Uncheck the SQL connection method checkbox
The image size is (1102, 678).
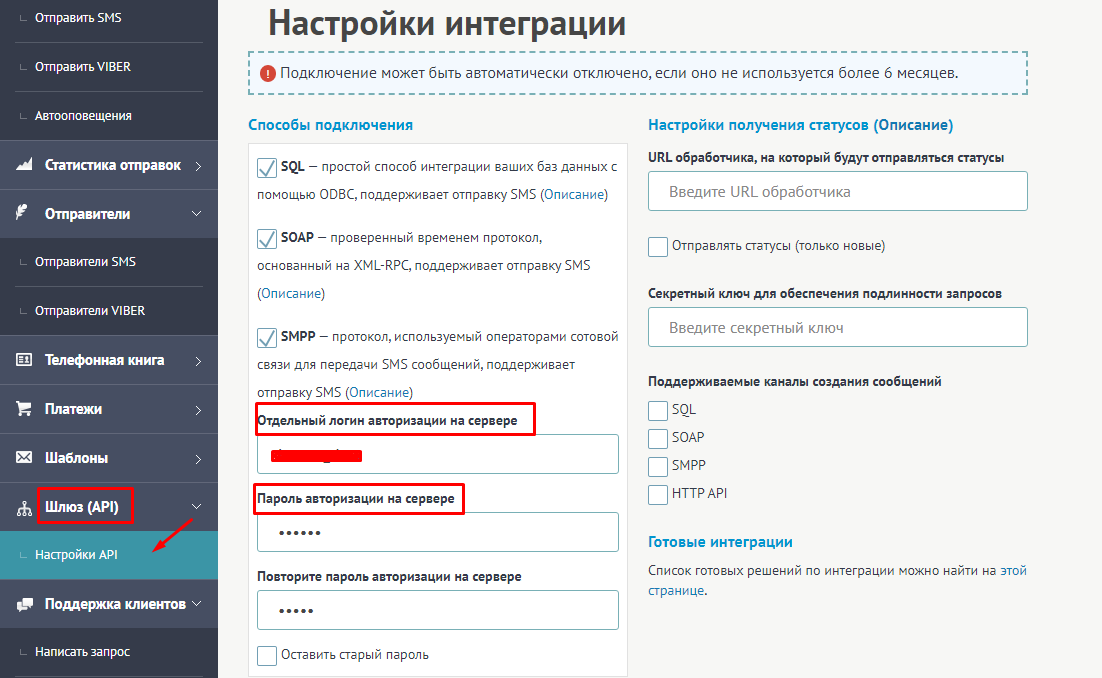tap(267, 167)
